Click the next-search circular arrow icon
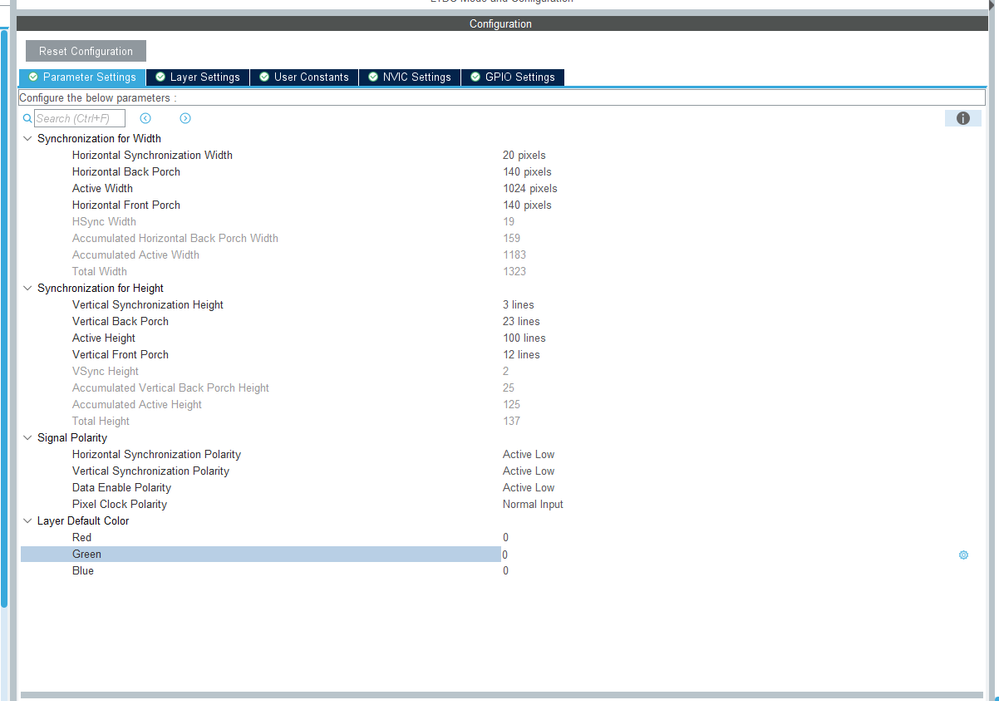Image resolution: width=999 pixels, height=701 pixels. 185,118
